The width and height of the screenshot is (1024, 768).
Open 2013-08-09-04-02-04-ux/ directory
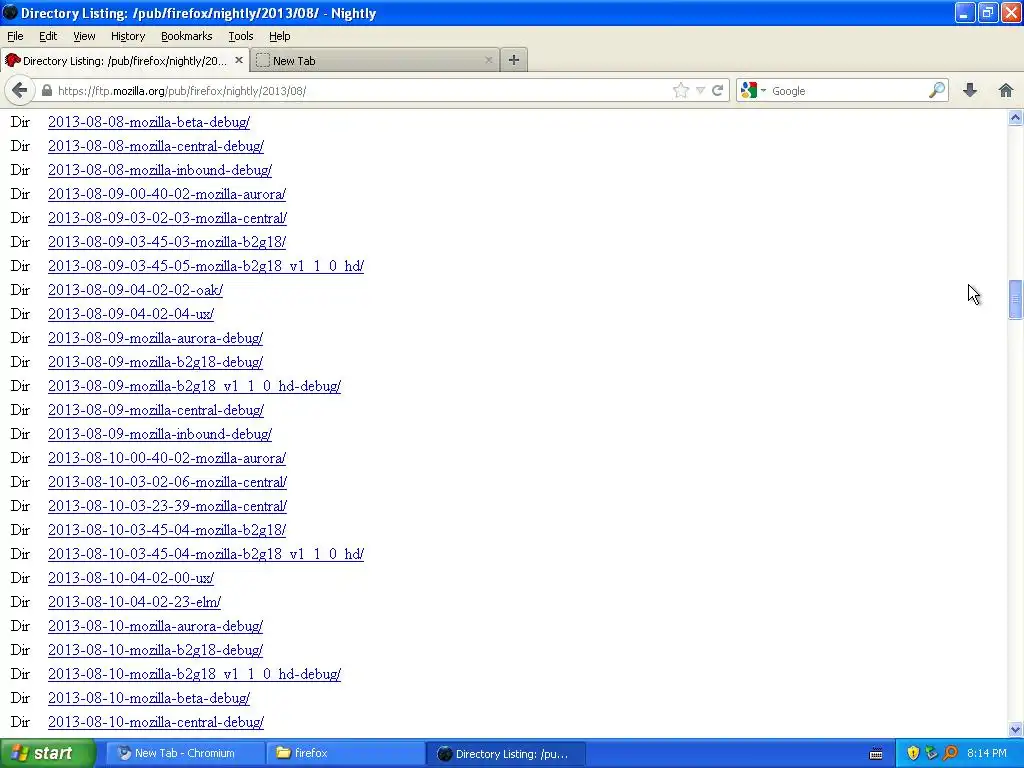[131, 314]
